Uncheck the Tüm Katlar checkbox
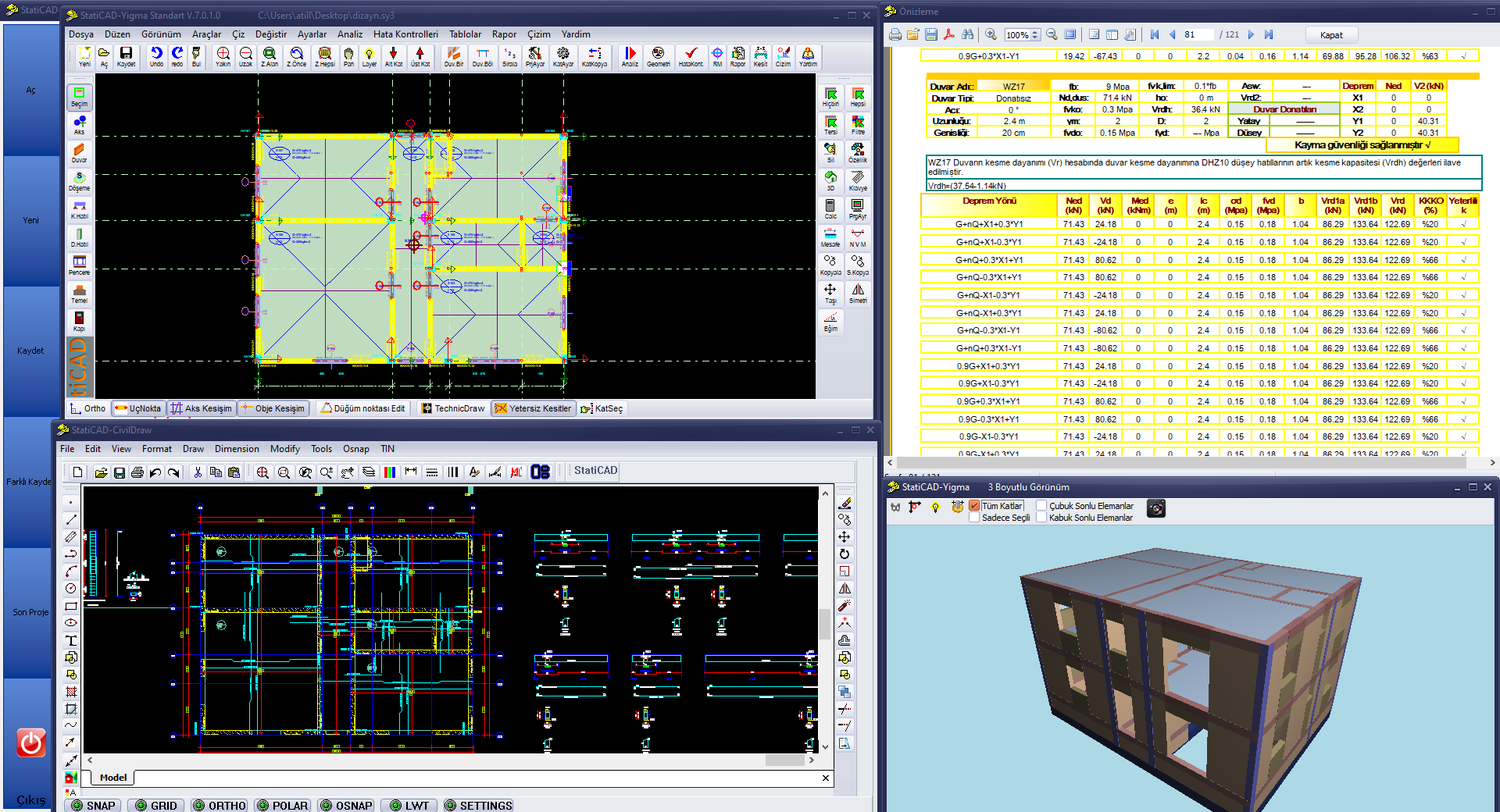Screen dimensions: 1500x812 click(974, 506)
